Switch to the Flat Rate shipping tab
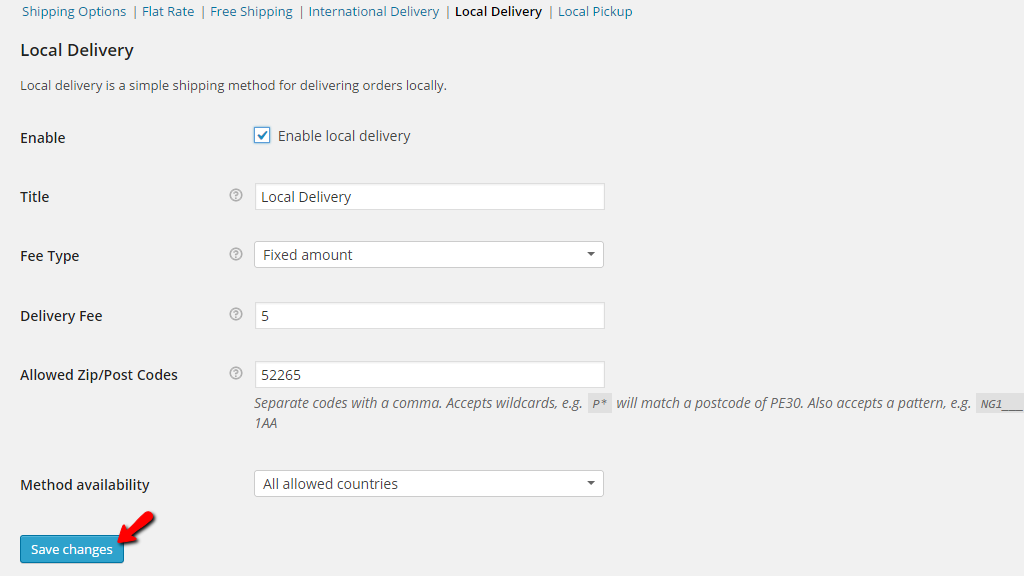The image size is (1024, 576). pyautogui.click(x=167, y=11)
